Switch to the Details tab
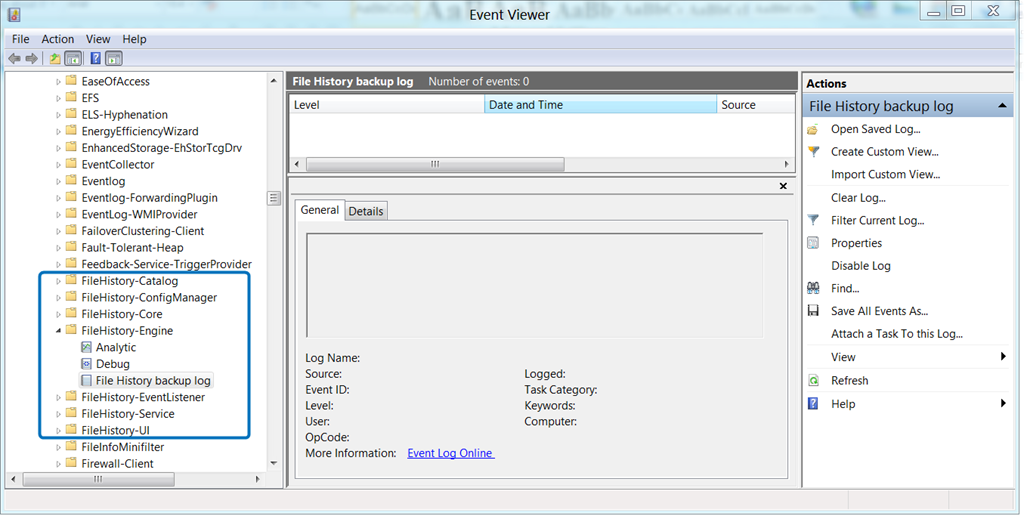The height and width of the screenshot is (519, 1024). click(366, 211)
